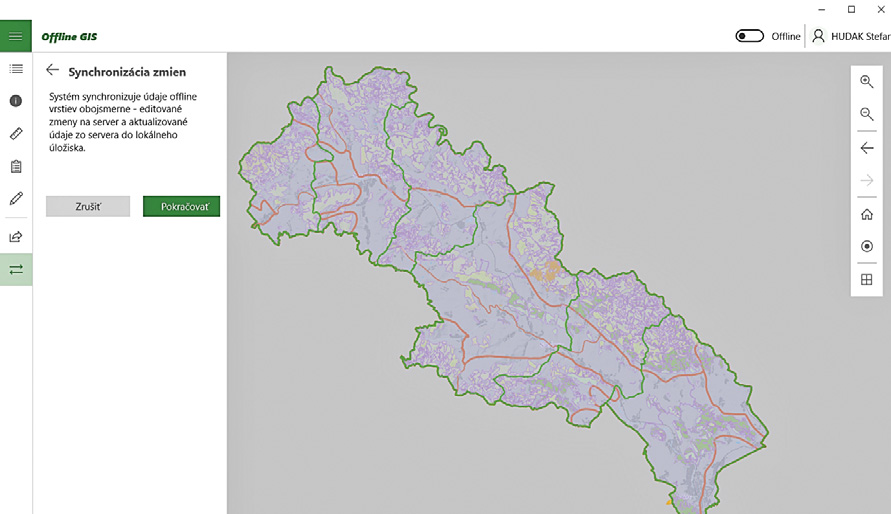Open the share/export panel
Screen dimensions: 891x514
coord(16,237)
